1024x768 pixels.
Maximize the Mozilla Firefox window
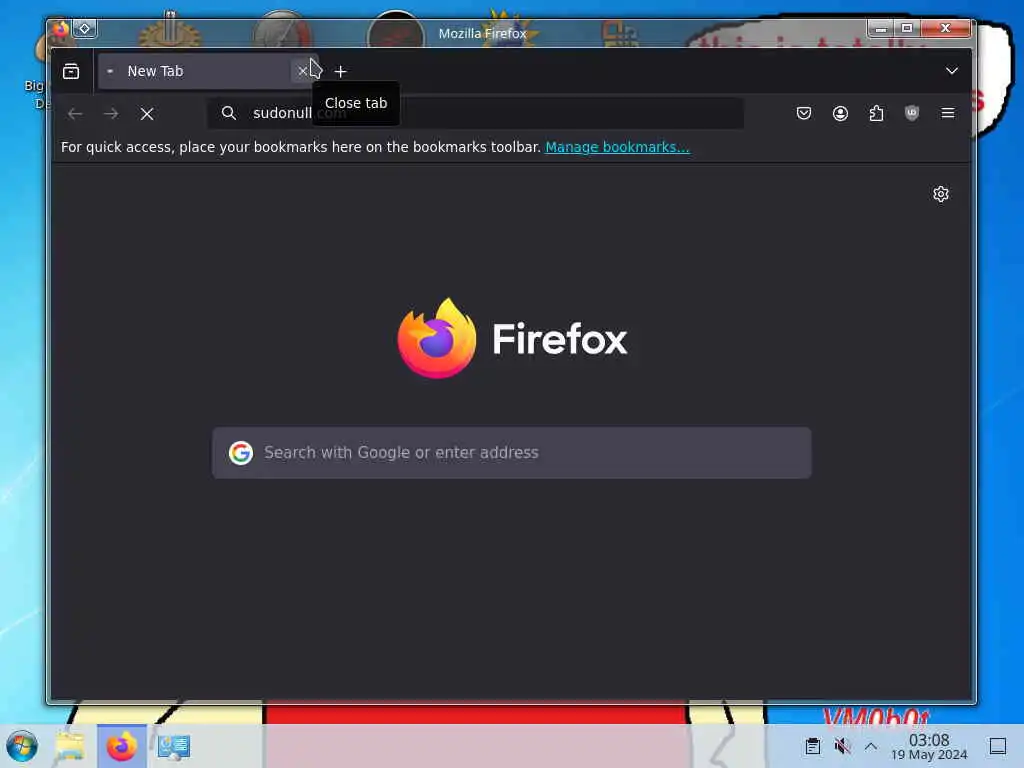pos(906,28)
